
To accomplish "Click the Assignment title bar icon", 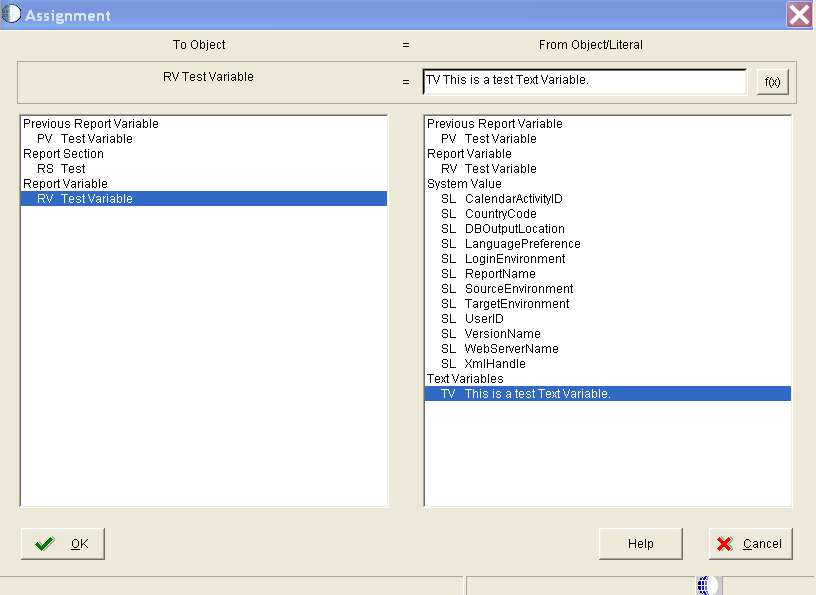I will (x=10, y=14).
